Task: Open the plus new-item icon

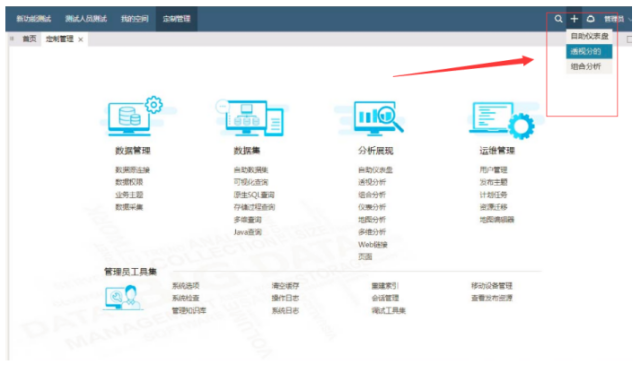Action: tap(574, 19)
